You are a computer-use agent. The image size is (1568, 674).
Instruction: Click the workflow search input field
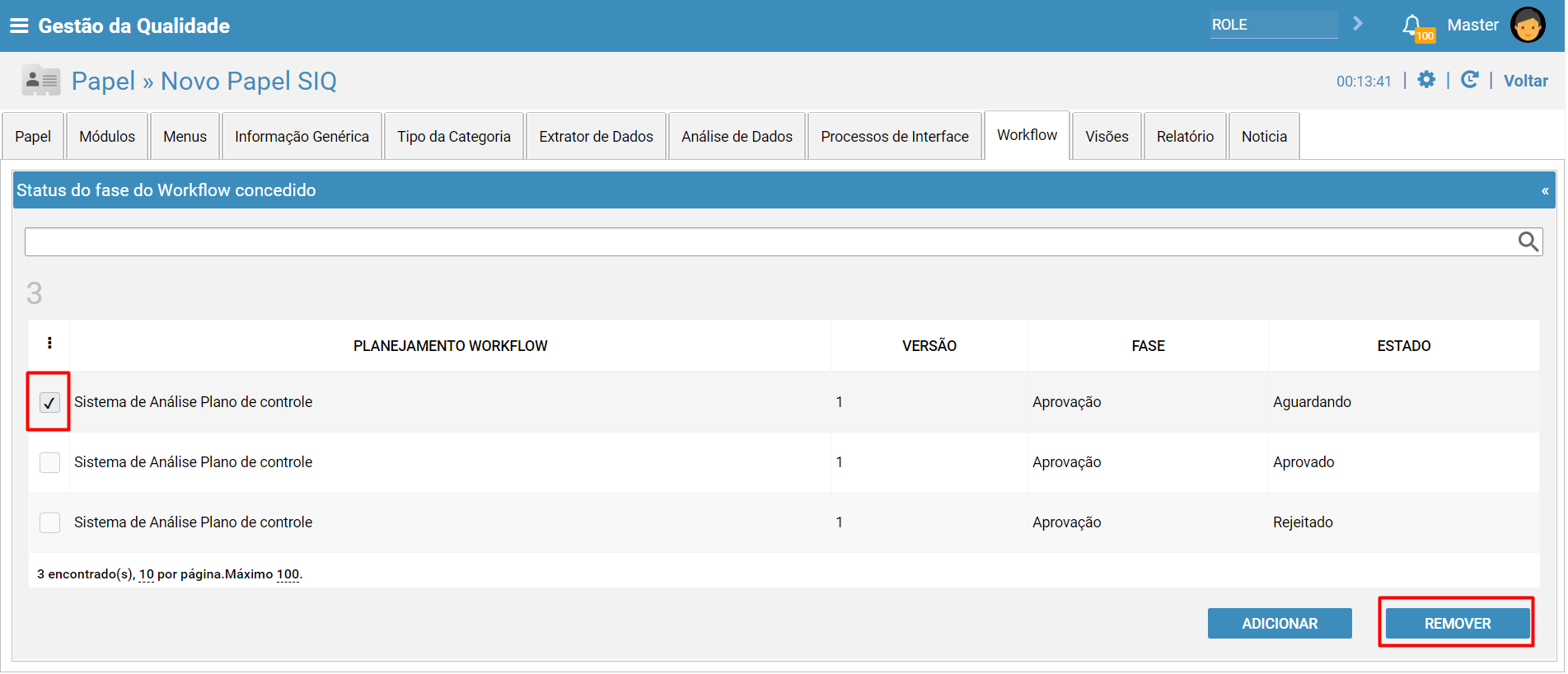click(784, 241)
